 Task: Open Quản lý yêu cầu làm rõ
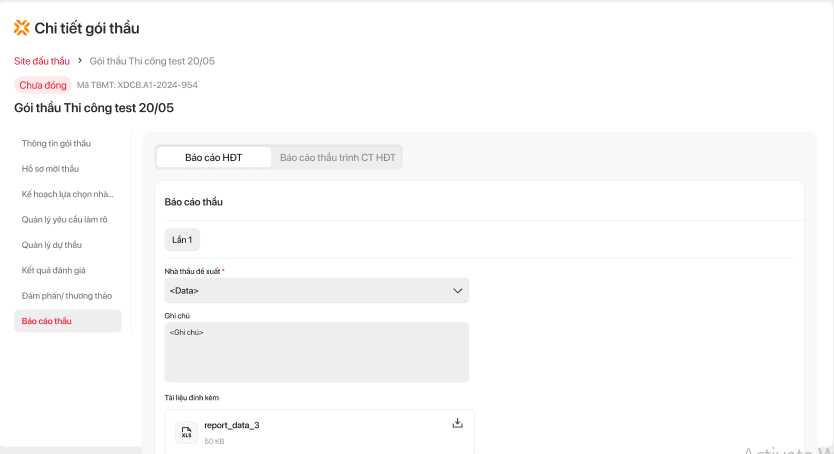coord(64,219)
